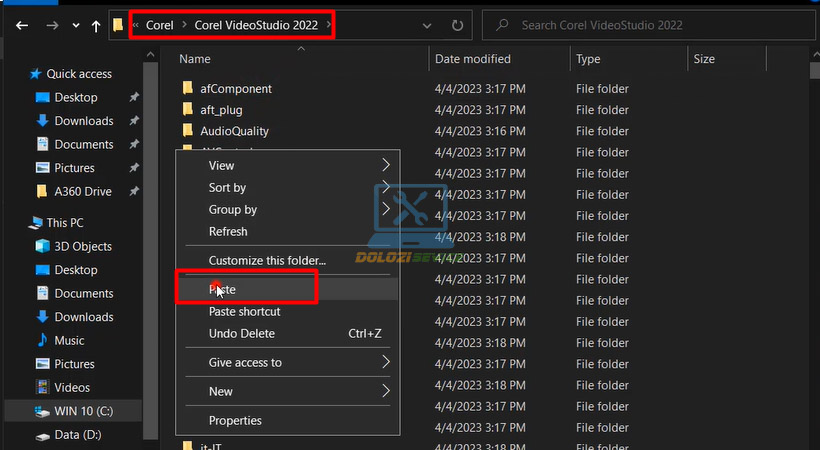Open the recent locations dropdown arrow
The height and width of the screenshot is (450, 820).
[x=76, y=25]
